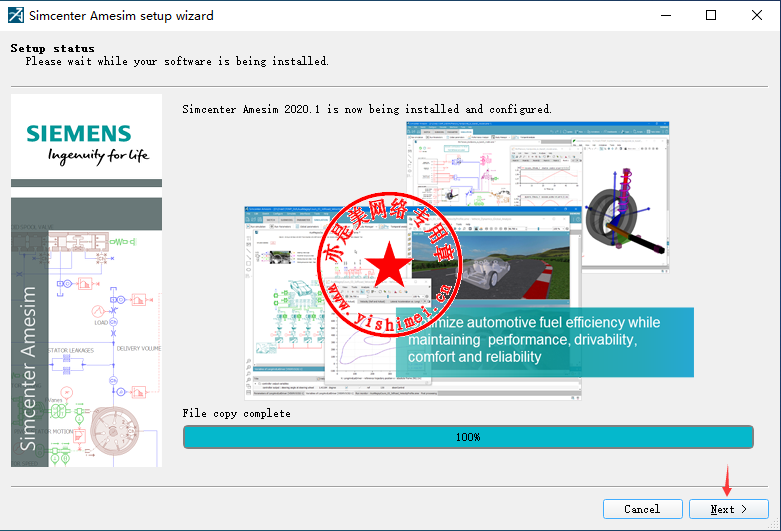
Task: Click 'Simcenter Amesim 2020.1 is now being installed' text
Action: pyautogui.click(x=367, y=109)
